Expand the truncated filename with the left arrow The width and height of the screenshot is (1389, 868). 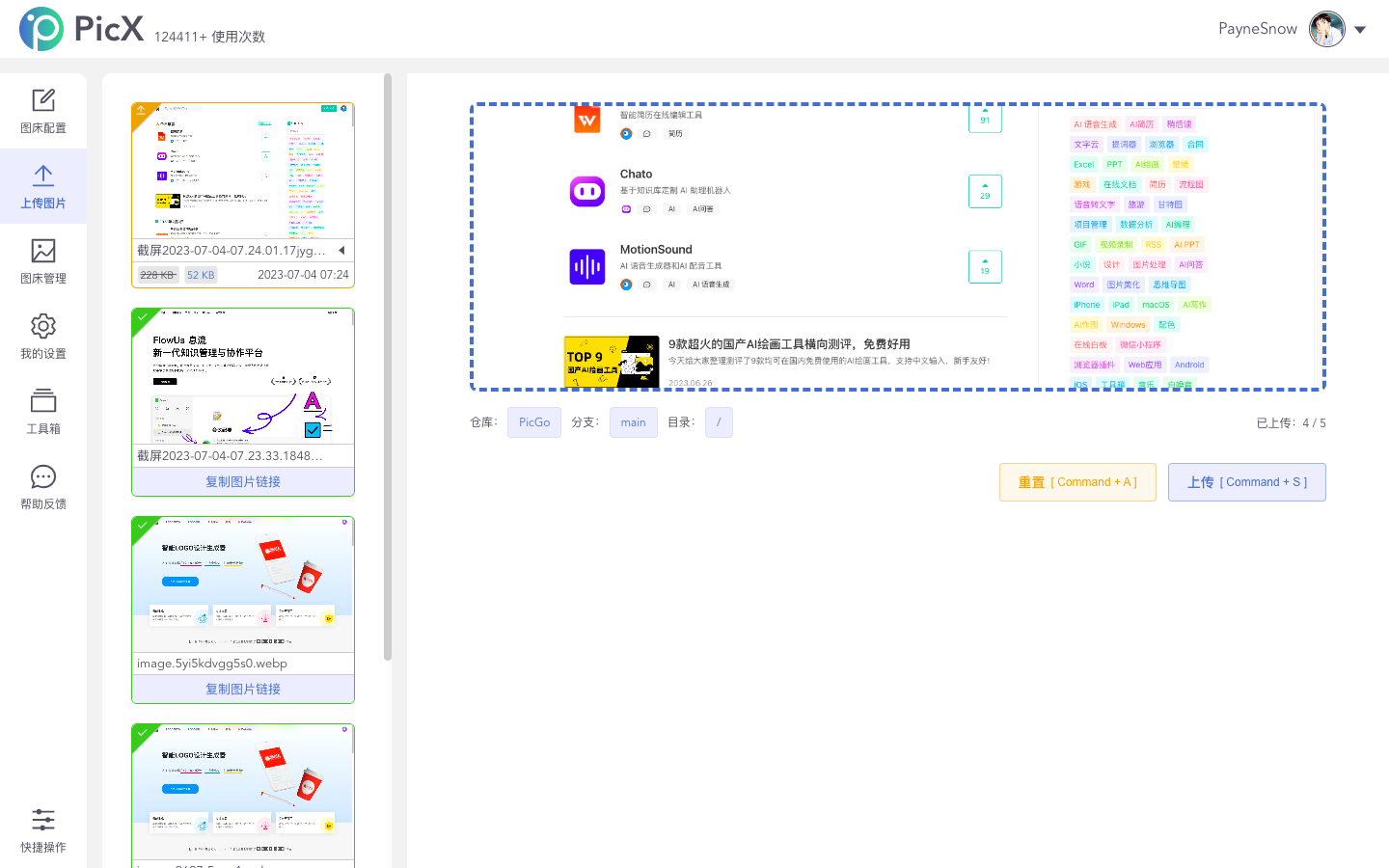tap(343, 251)
